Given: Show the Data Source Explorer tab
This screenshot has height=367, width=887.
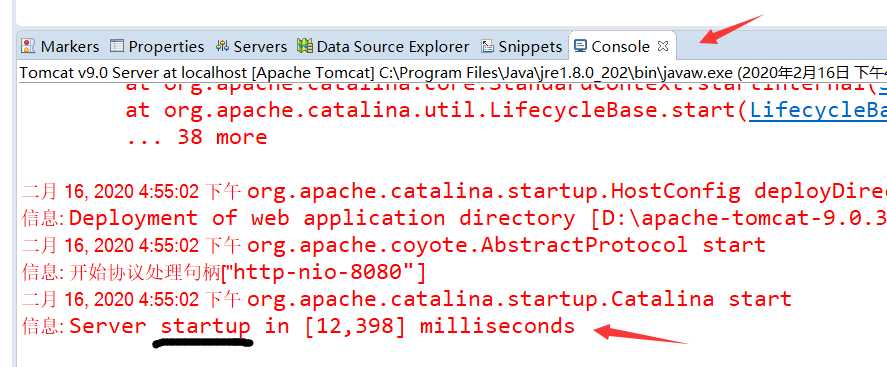Looking at the screenshot, I should [x=393, y=46].
